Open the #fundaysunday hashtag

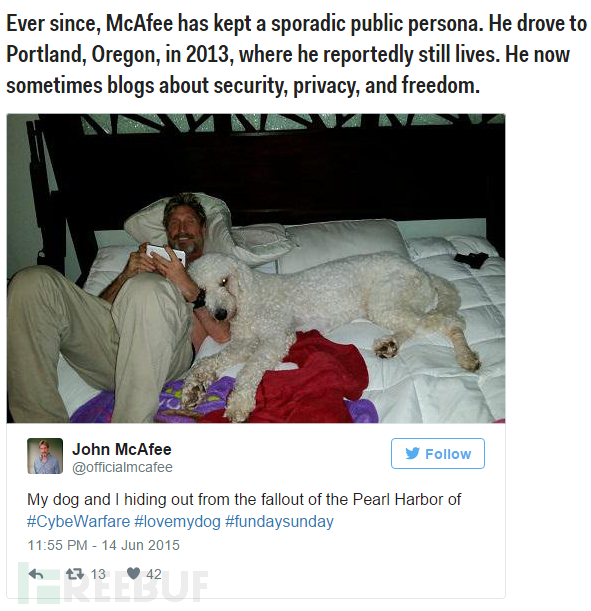coord(279,521)
